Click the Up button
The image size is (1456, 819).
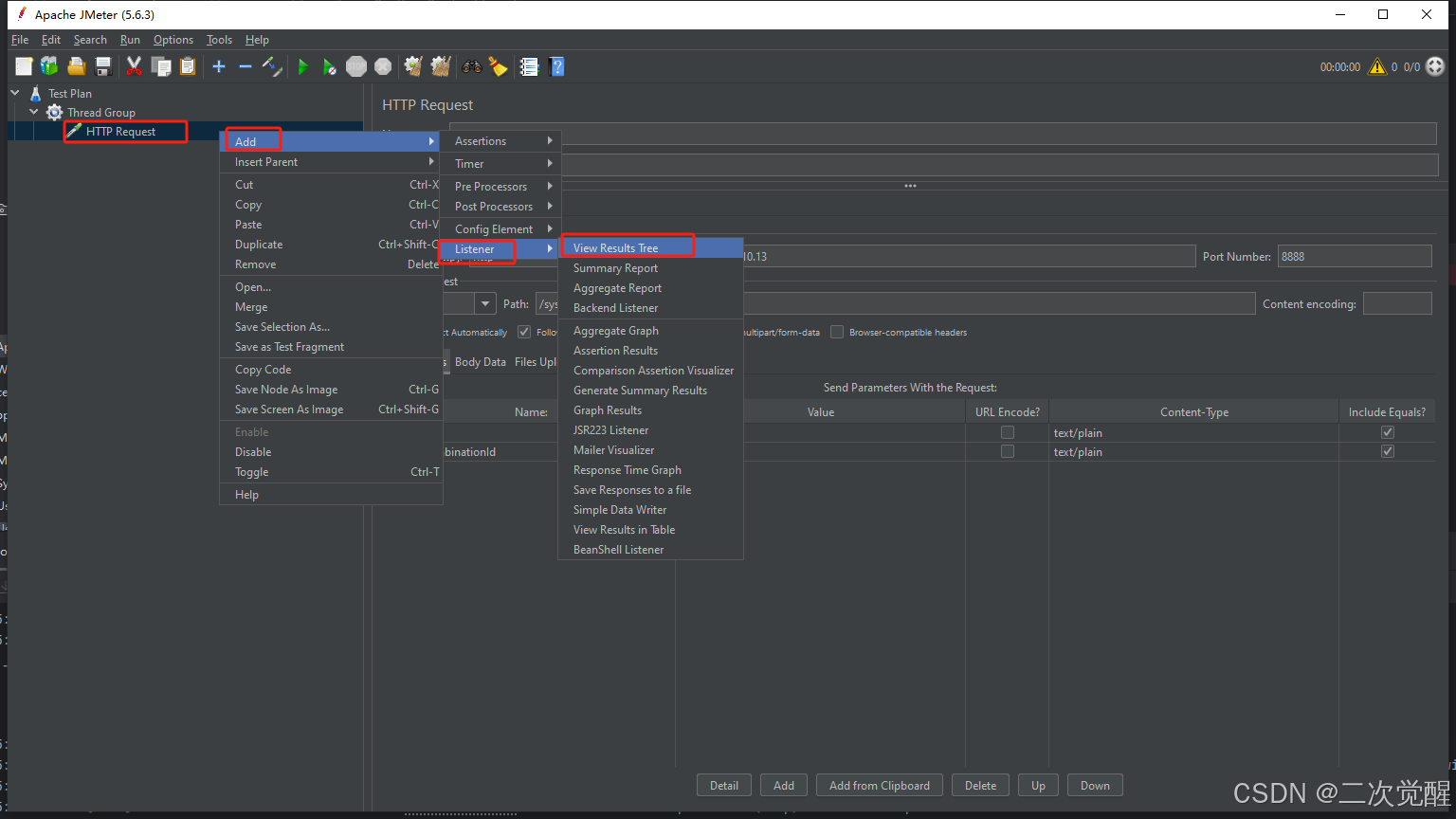click(1039, 785)
